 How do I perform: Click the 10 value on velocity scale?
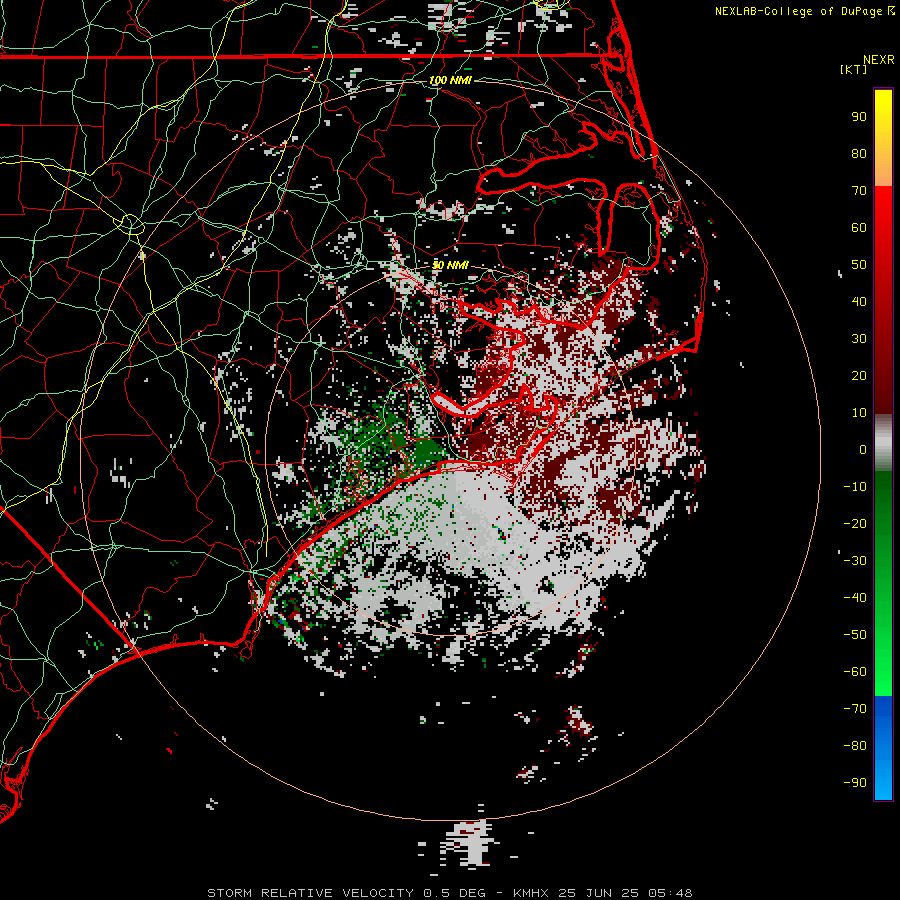click(859, 413)
